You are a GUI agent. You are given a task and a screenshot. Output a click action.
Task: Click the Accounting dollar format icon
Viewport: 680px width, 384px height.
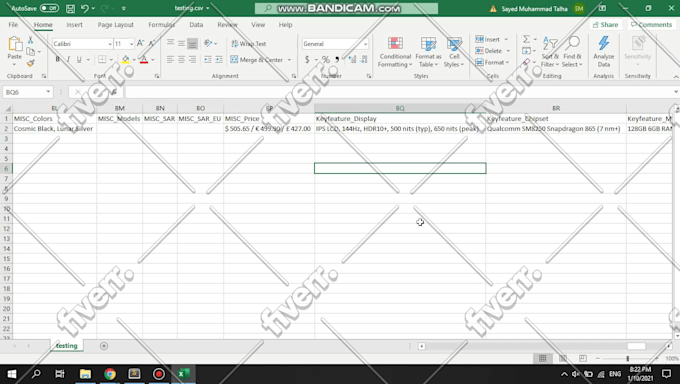(x=307, y=59)
